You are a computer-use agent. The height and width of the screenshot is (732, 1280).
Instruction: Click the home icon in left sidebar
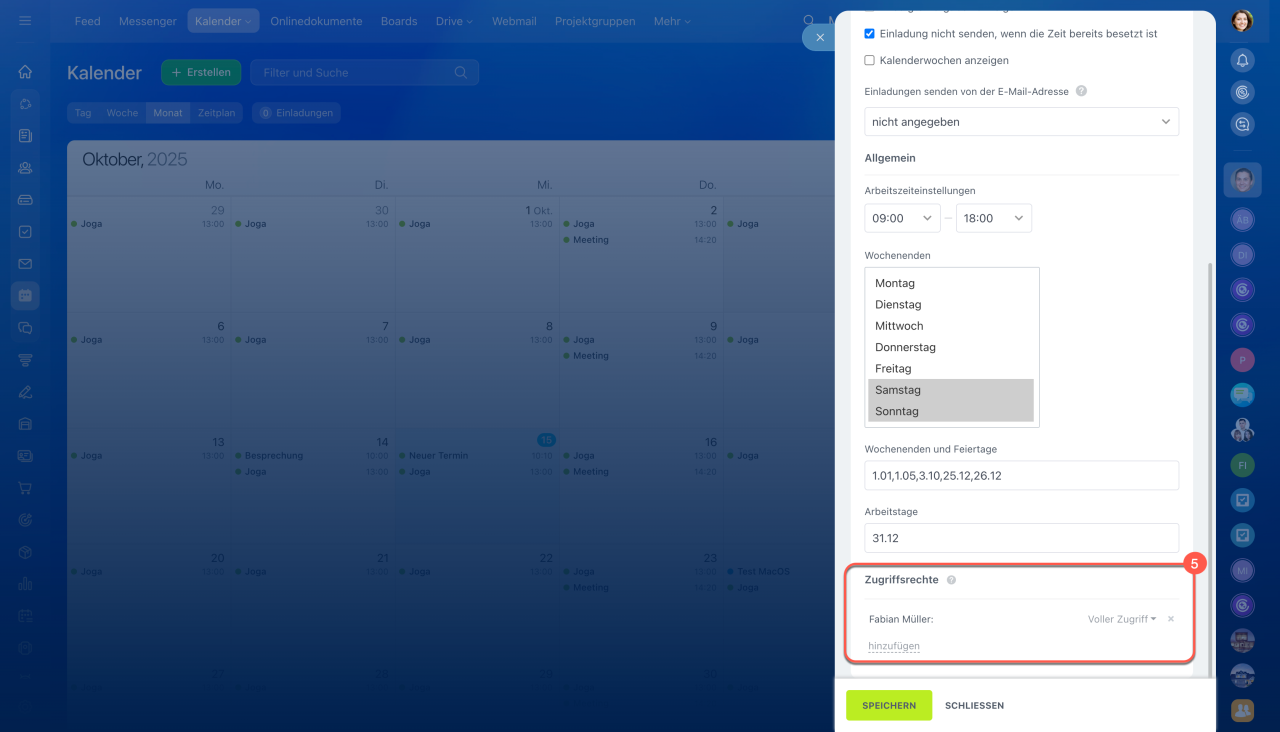25,72
